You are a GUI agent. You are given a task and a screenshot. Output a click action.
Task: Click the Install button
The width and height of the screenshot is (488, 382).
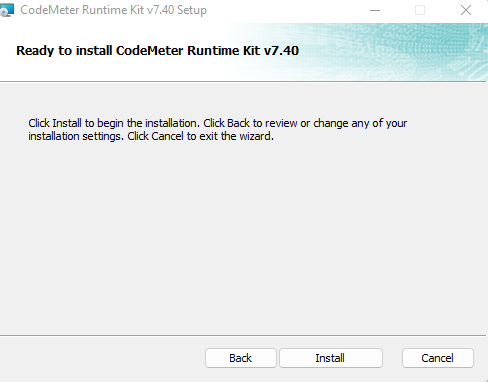pyautogui.click(x=331, y=358)
